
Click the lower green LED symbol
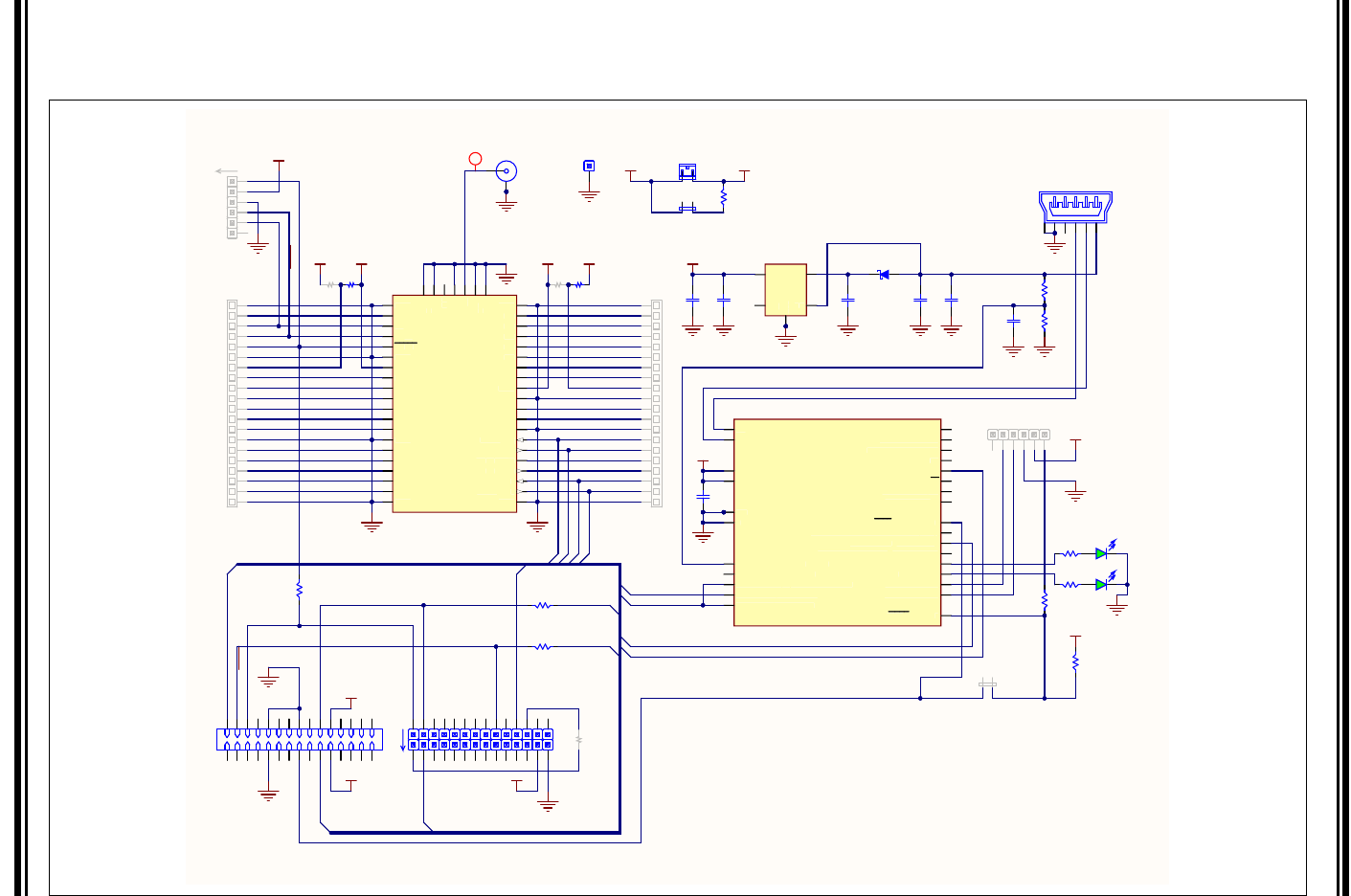pyautogui.click(x=1101, y=584)
